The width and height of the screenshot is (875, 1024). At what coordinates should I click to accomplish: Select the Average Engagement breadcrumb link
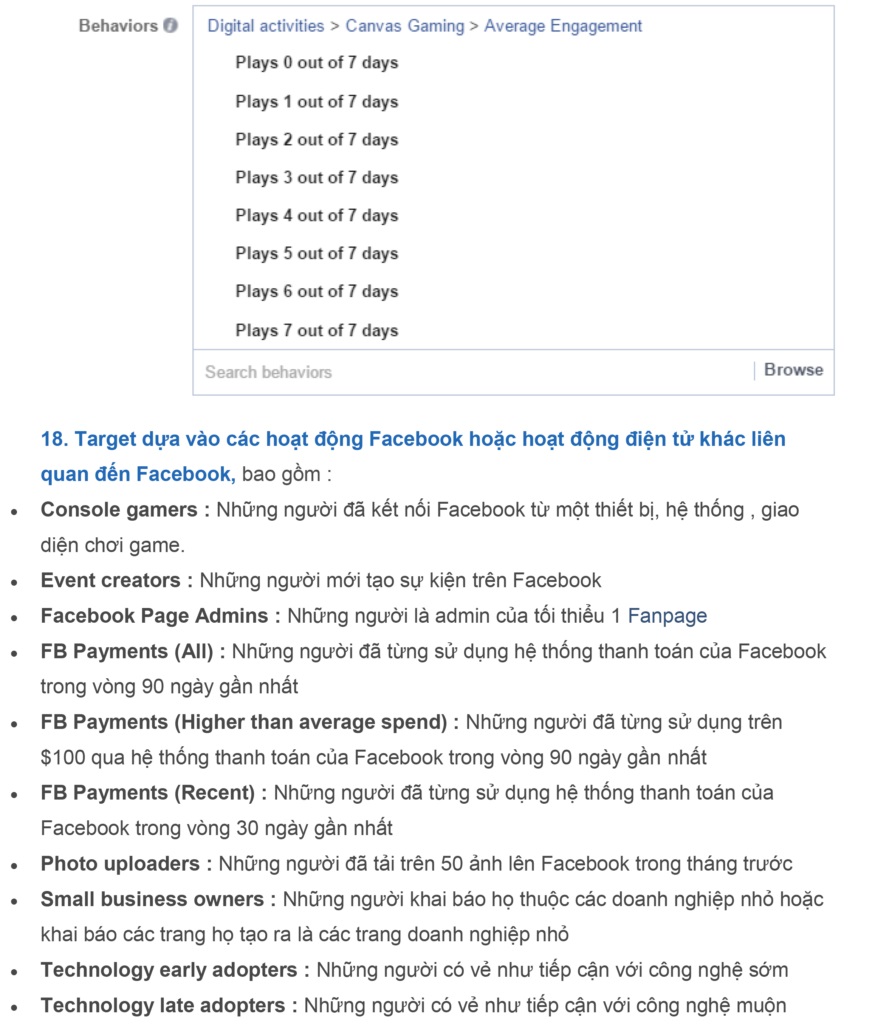[562, 26]
